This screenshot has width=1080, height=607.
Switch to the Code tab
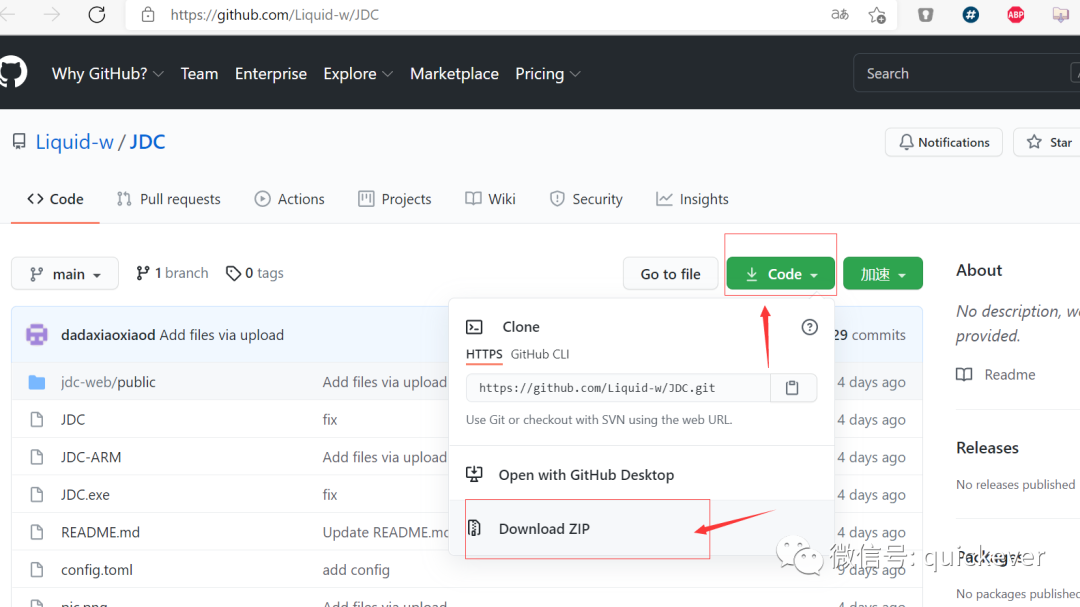click(55, 199)
